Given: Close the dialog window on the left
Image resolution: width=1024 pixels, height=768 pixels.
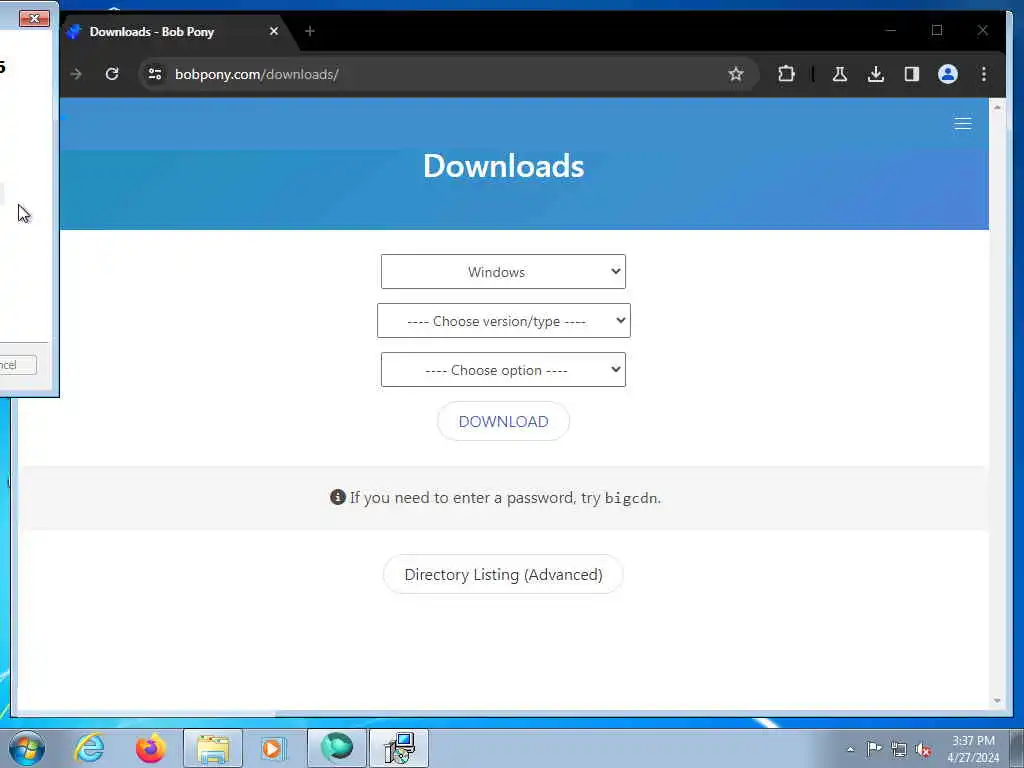Looking at the screenshot, I should pos(34,18).
